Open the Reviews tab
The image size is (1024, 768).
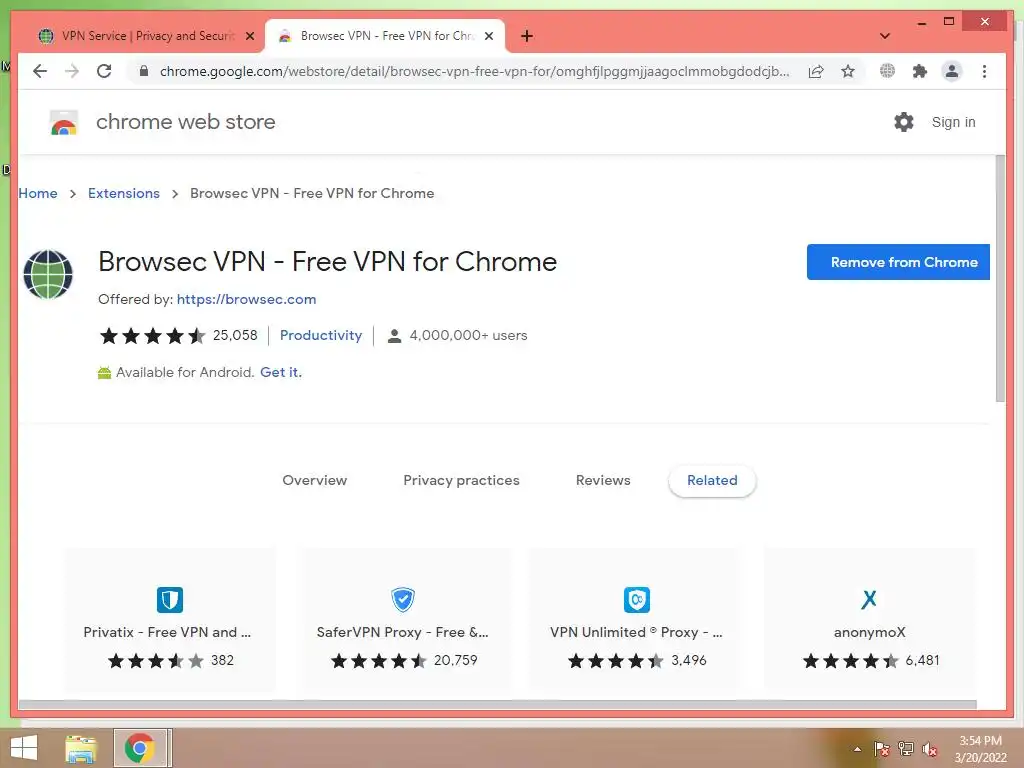603,481
